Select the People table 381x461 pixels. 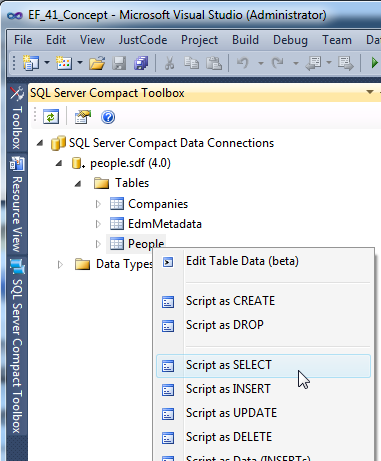tap(146, 244)
